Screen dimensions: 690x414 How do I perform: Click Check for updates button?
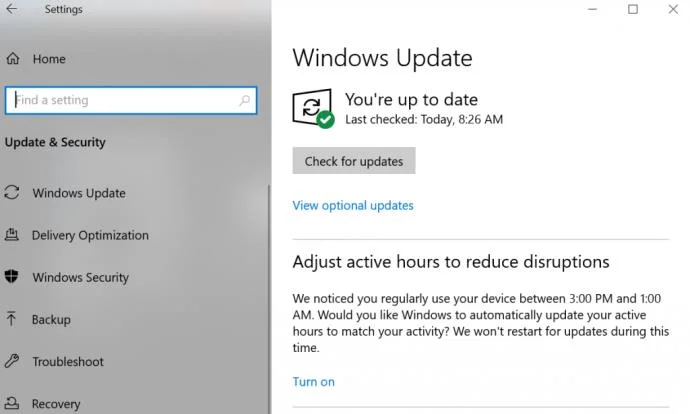click(x=354, y=161)
